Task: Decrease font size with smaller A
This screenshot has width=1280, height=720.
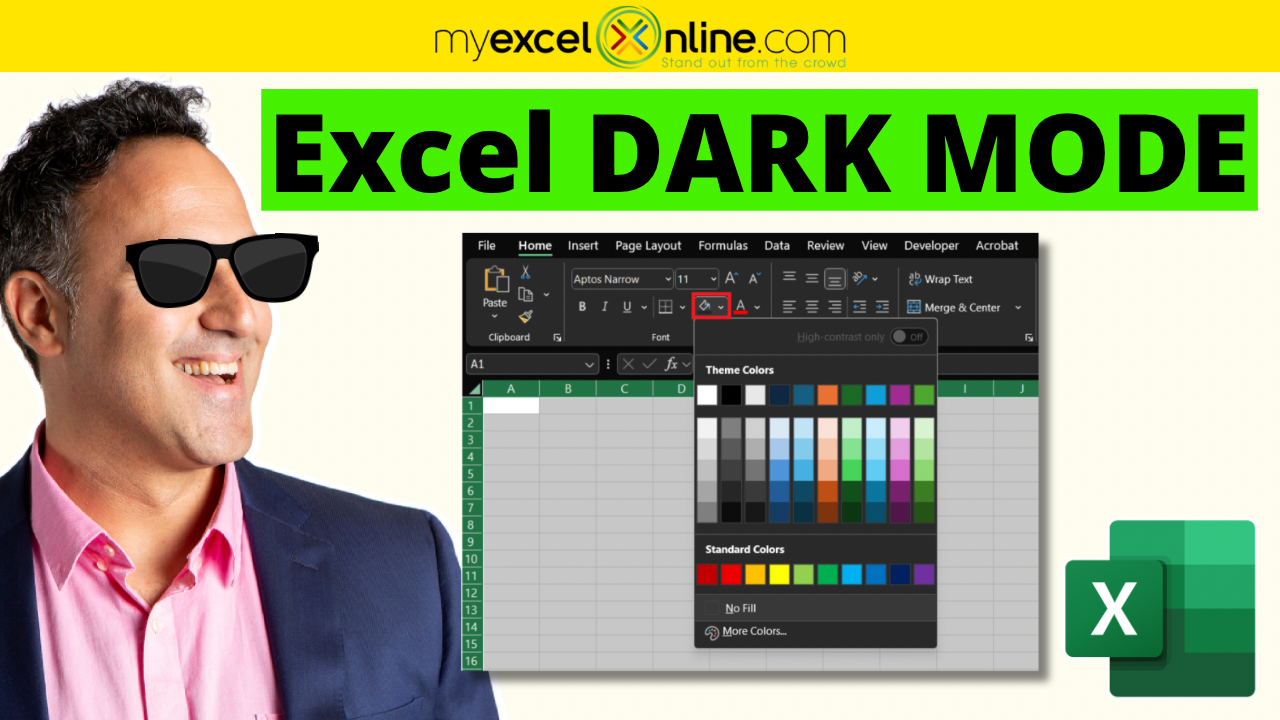Action: (755, 279)
